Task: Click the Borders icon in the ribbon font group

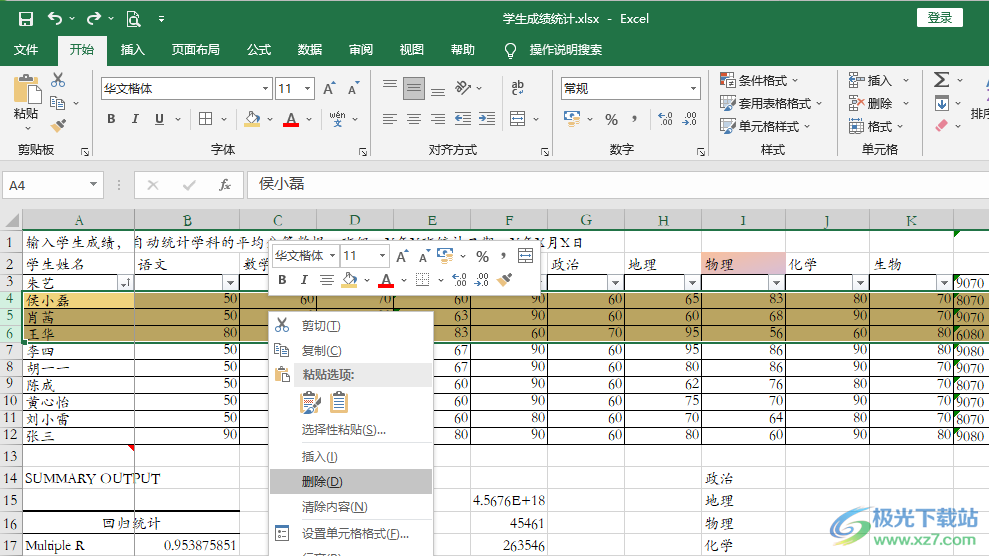Action: [x=205, y=119]
